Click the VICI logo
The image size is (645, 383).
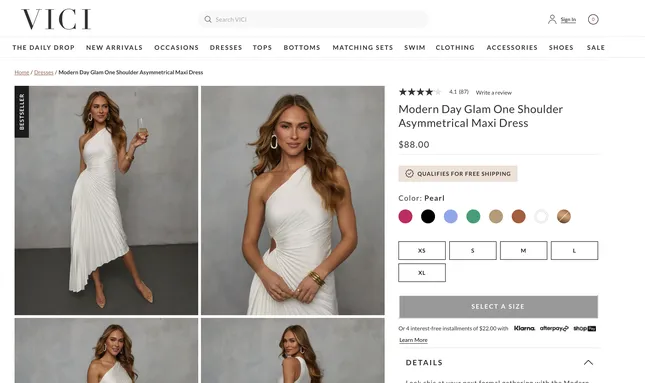[x=56, y=19]
